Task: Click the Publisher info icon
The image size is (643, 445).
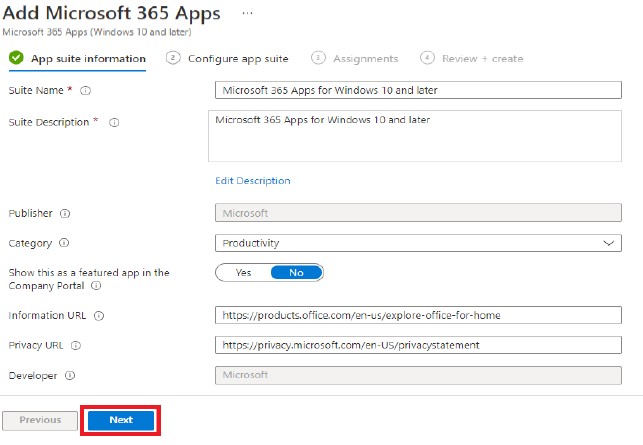Action: 65,214
